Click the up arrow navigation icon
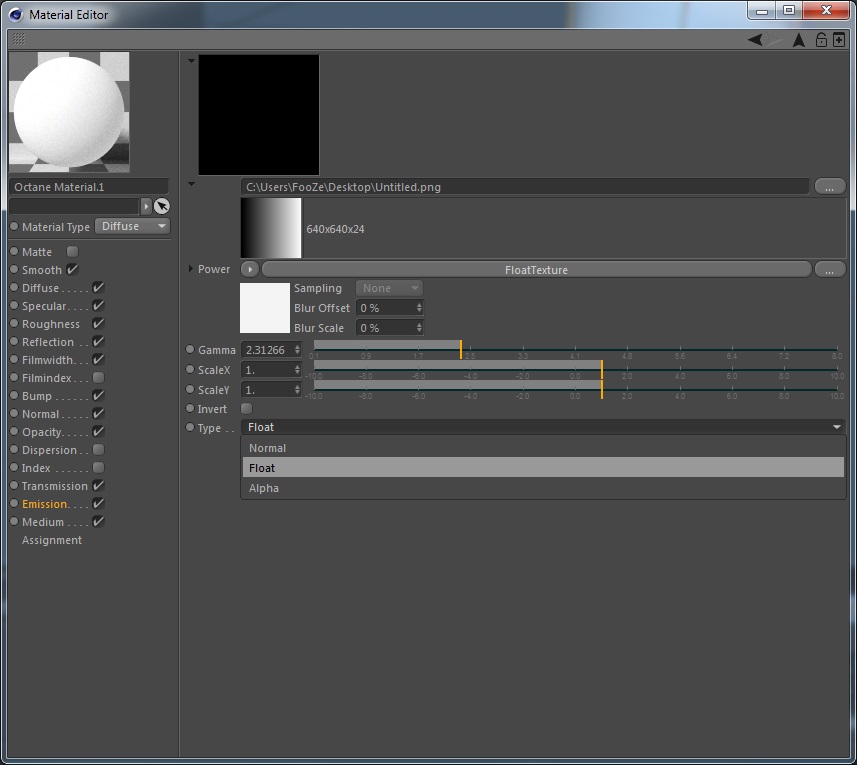 point(799,40)
